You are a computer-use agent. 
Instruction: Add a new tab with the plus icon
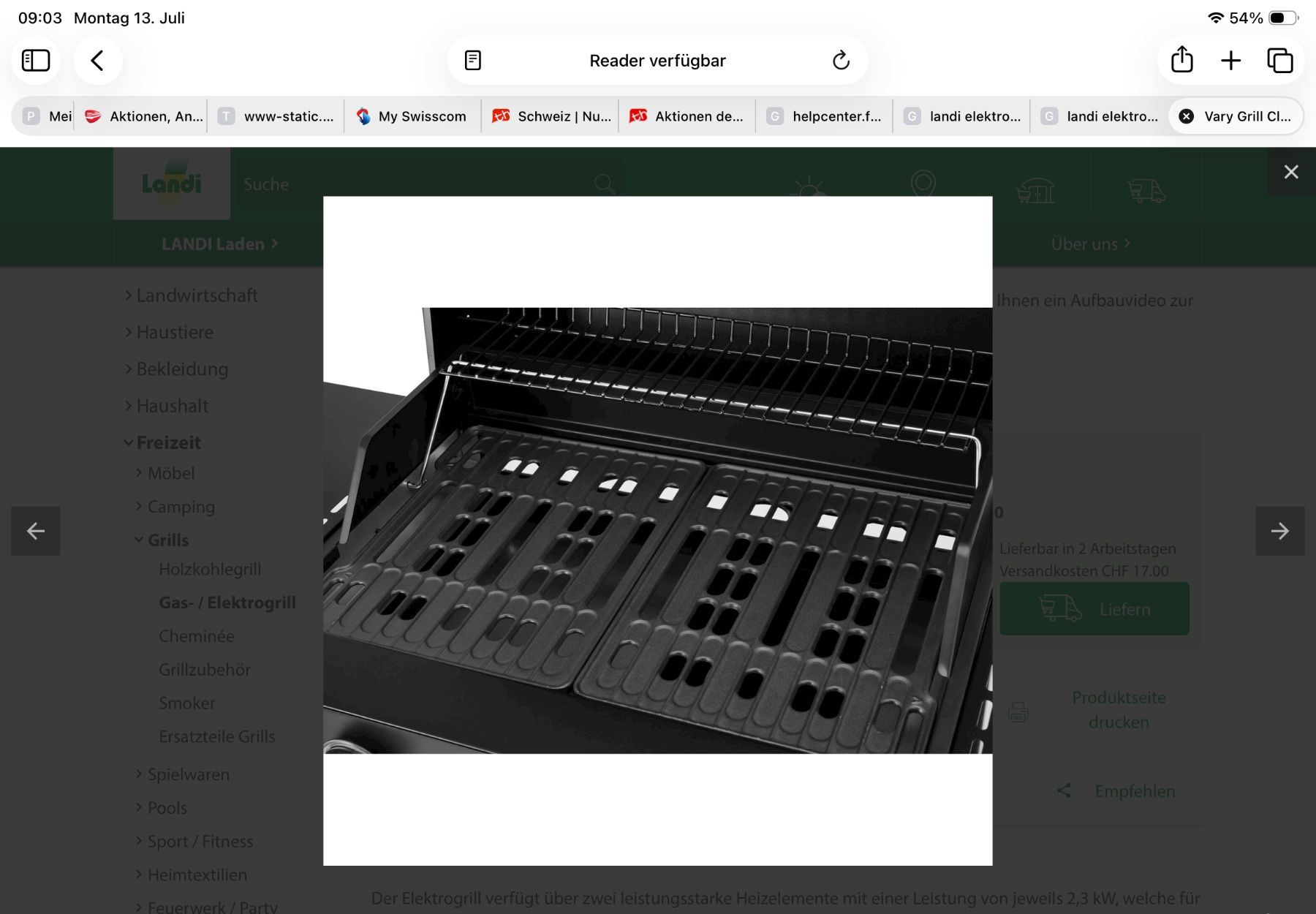[1231, 60]
